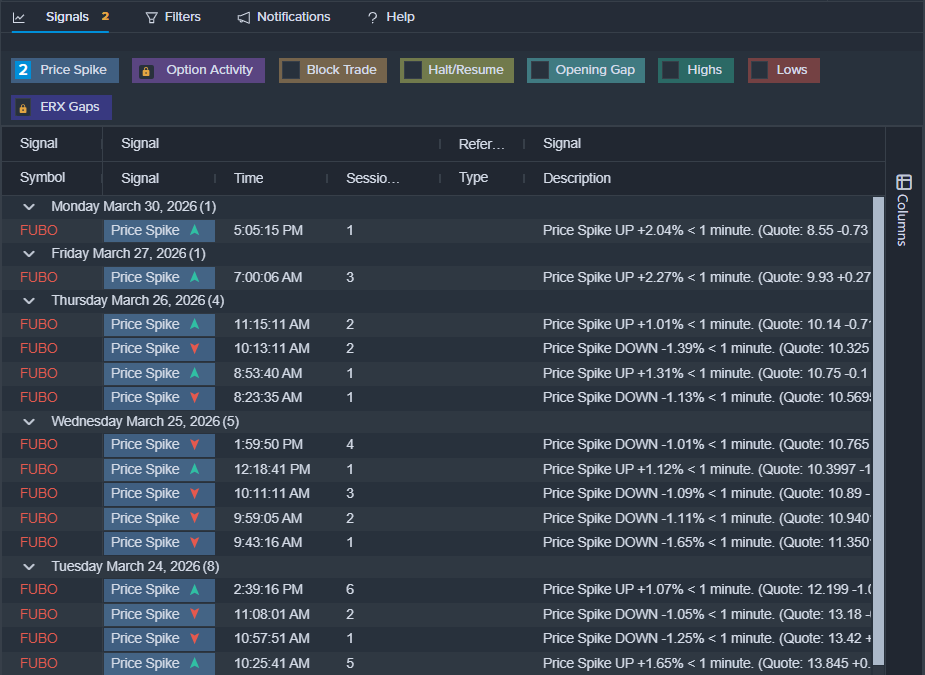The image size is (925, 675).
Task: Click the up arrow on 5:05:15 PM spike
Action: coord(194,230)
